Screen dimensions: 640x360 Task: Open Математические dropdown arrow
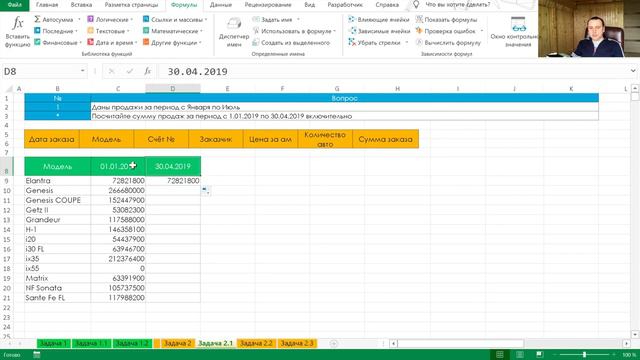point(201,31)
